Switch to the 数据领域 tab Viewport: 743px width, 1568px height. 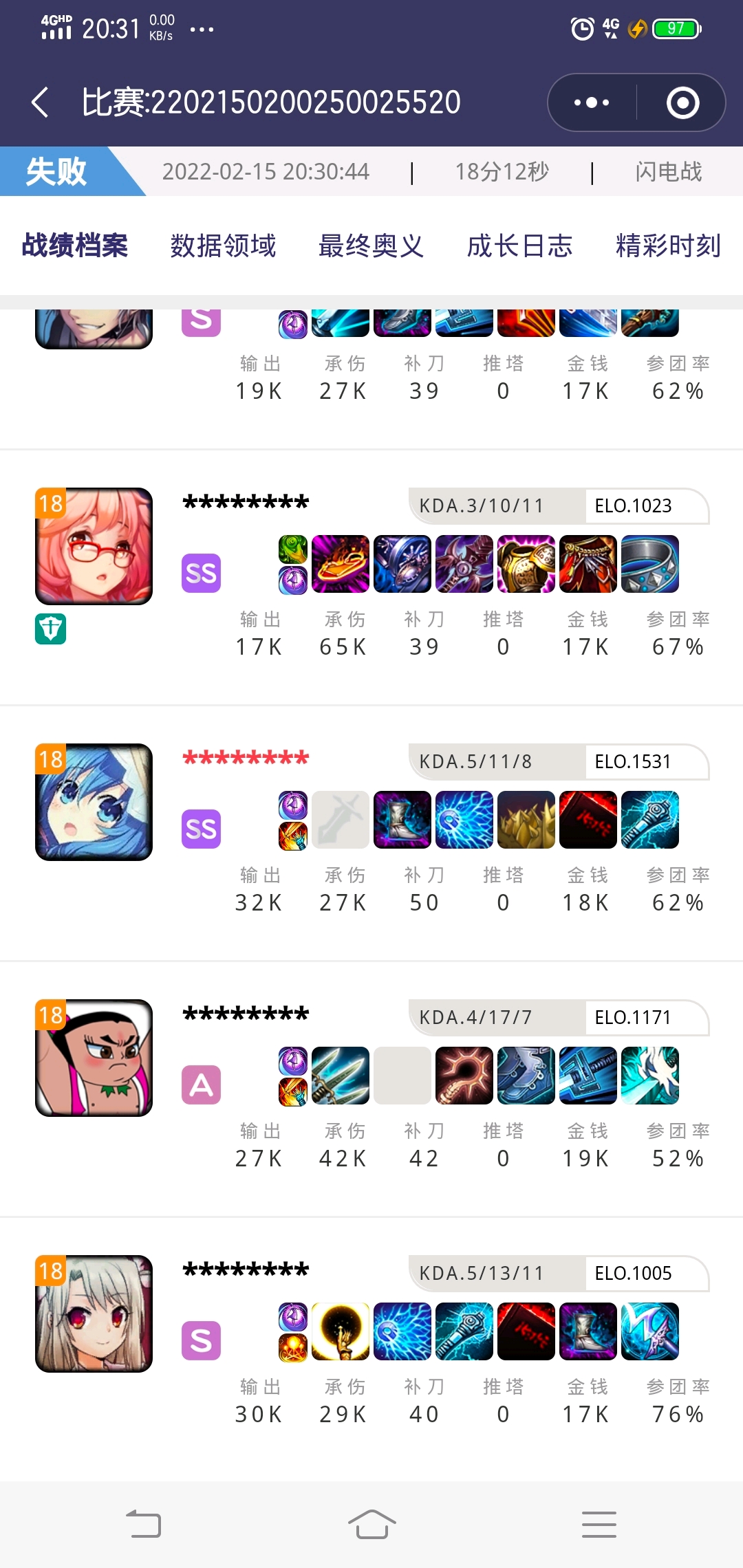[223, 246]
